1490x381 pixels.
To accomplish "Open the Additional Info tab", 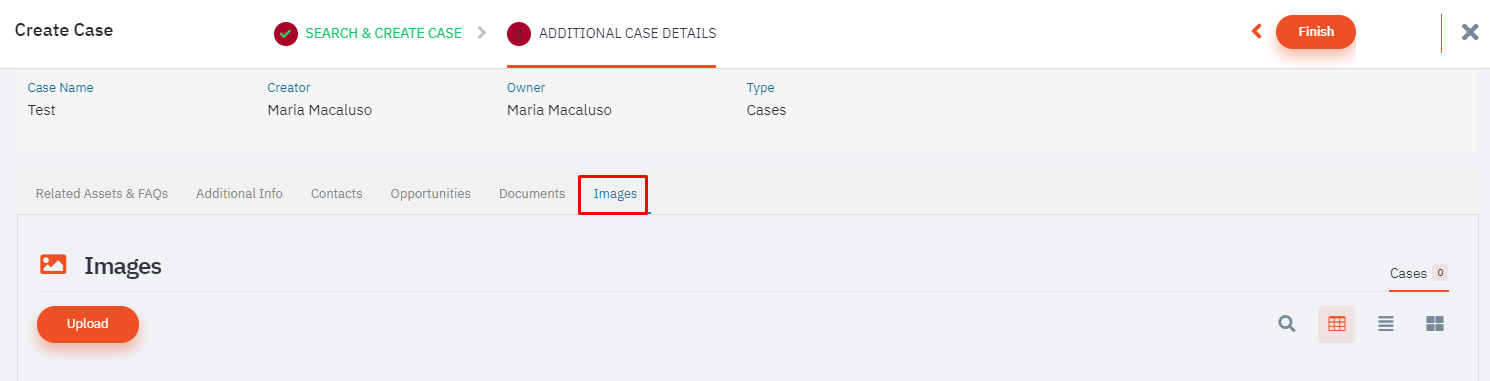I will 239,194.
